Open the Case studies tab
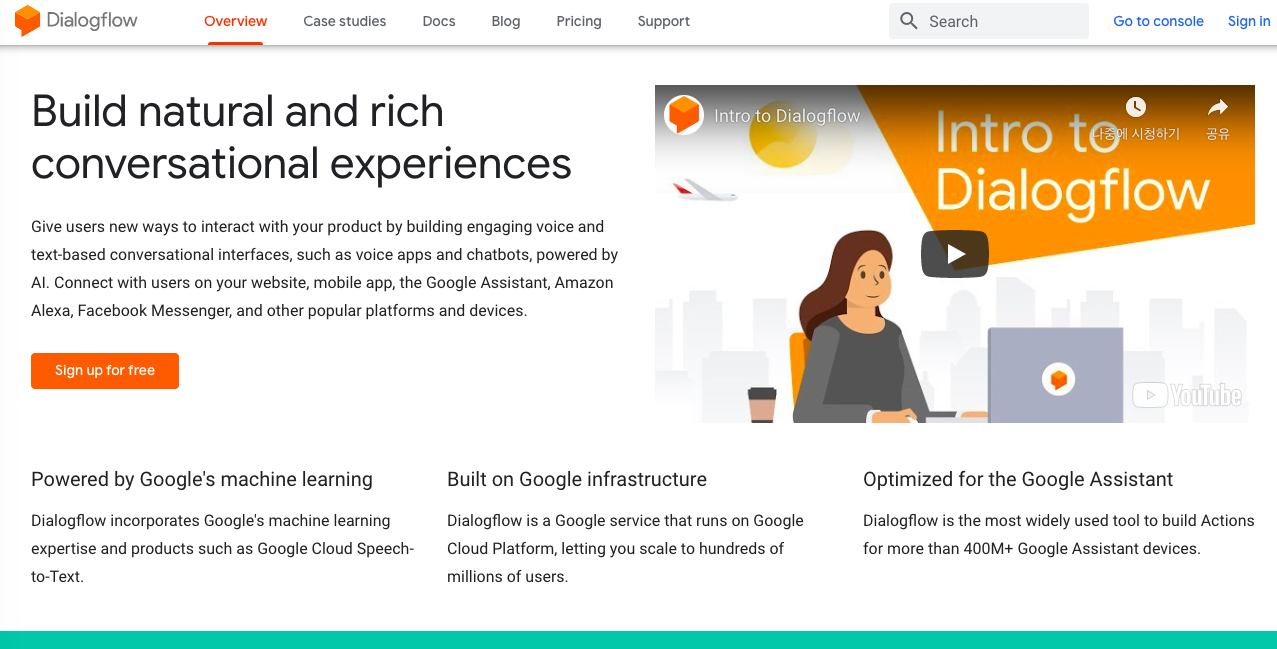Viewport: 1277px width, 649px height. pyautogui.click(x=345, y=21)
